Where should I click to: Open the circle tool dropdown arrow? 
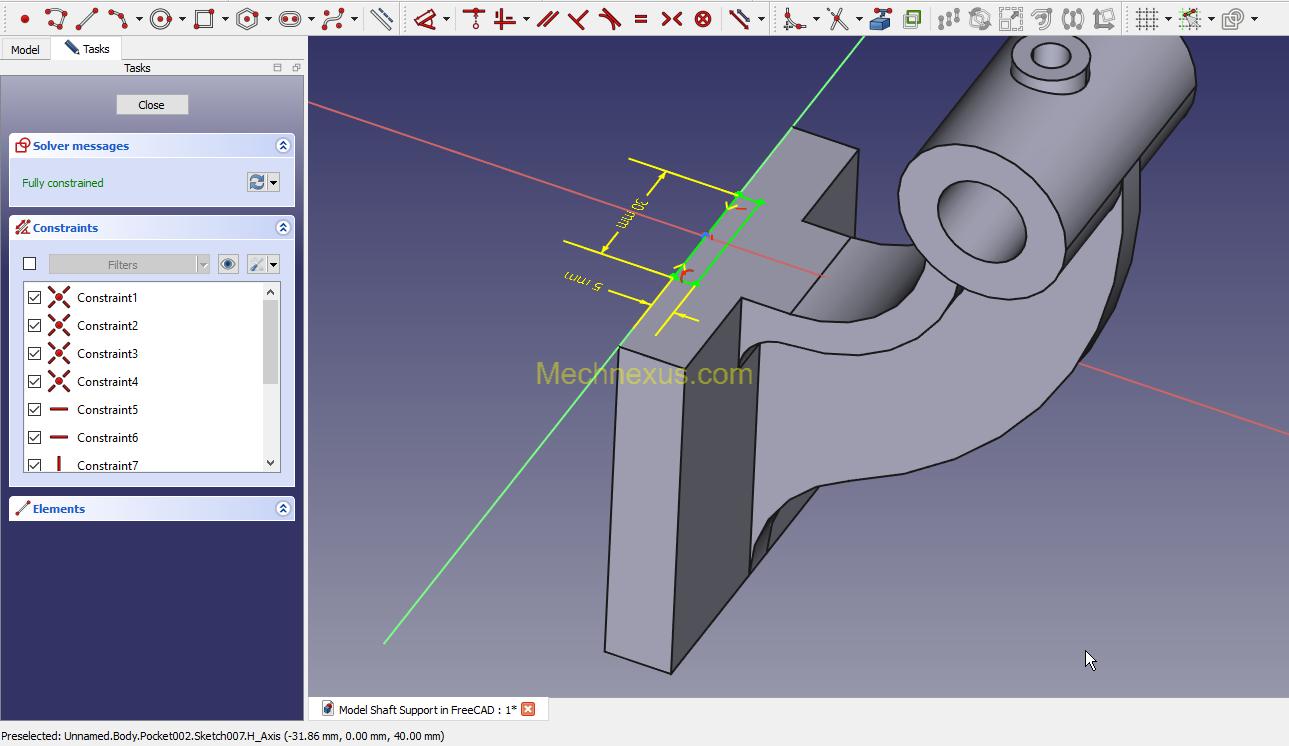(x=182, y=19)
